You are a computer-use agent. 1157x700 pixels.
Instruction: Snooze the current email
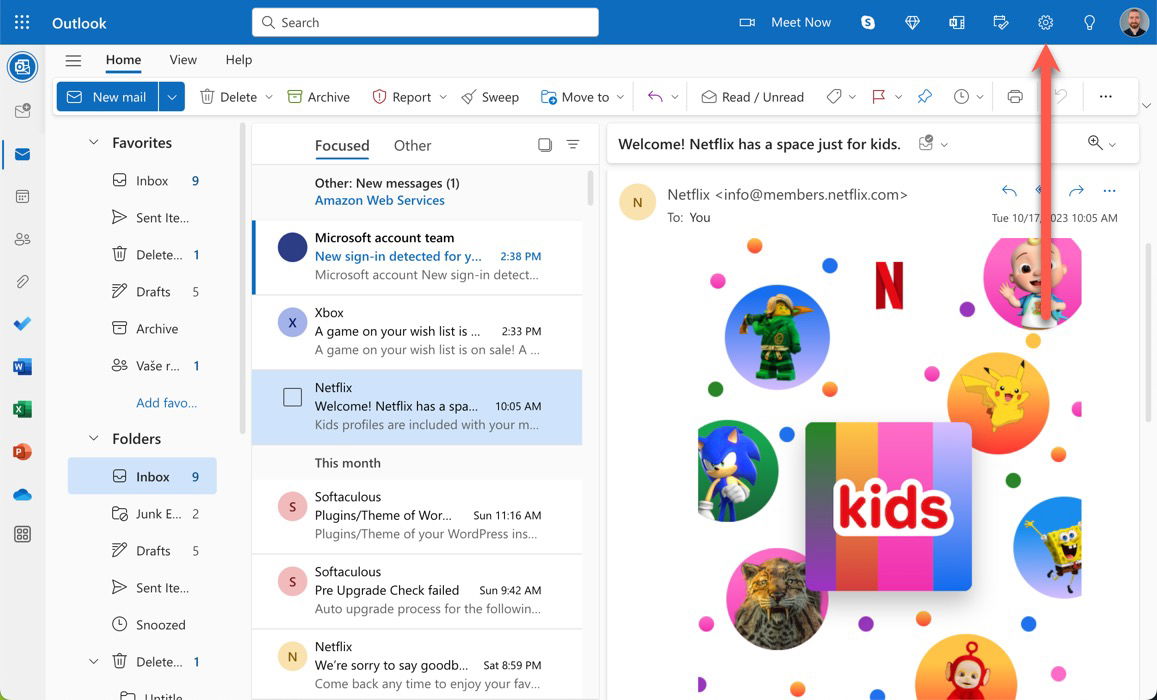[x=963, y=96]
